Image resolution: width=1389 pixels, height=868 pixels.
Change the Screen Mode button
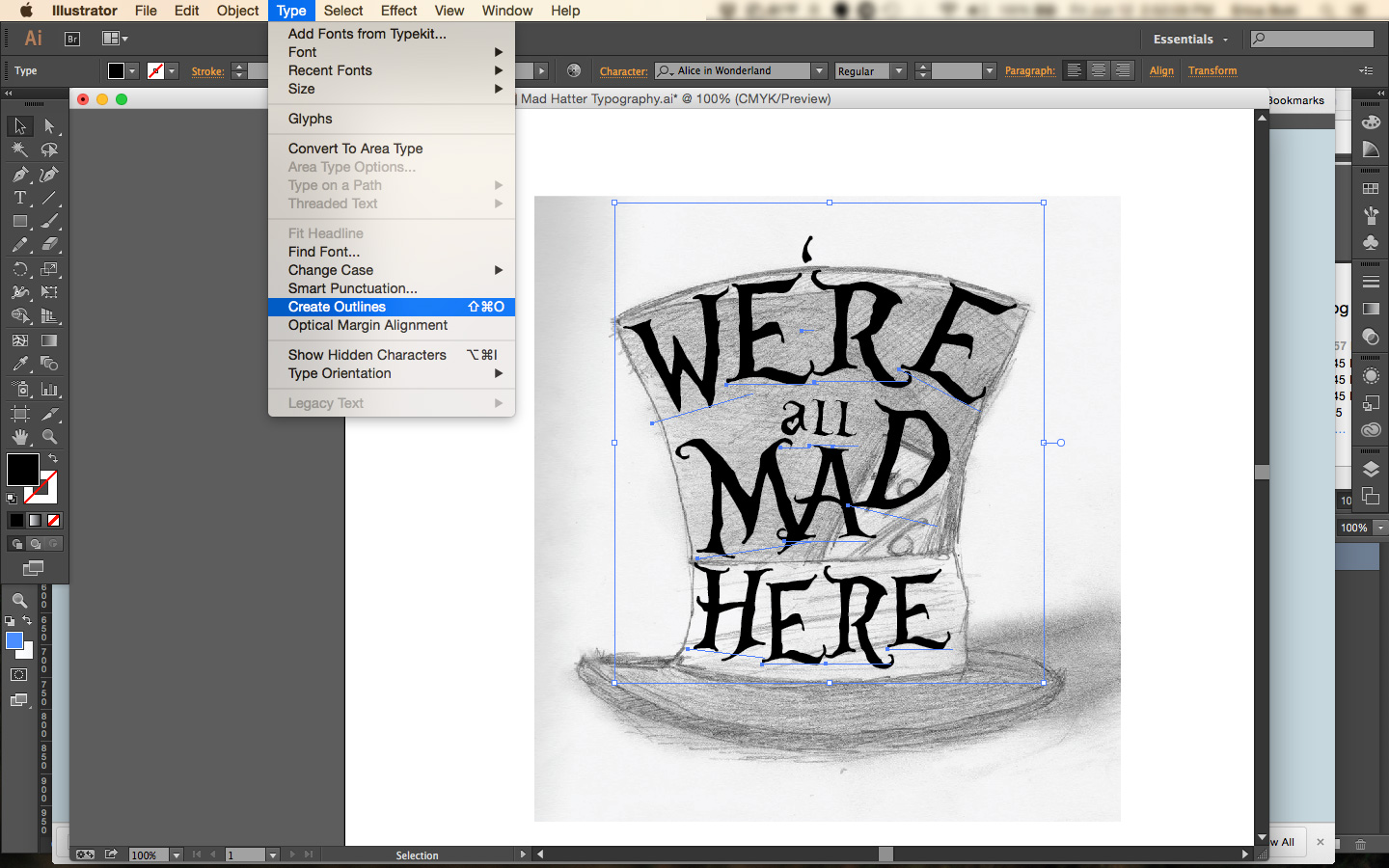tap(34, 568)
